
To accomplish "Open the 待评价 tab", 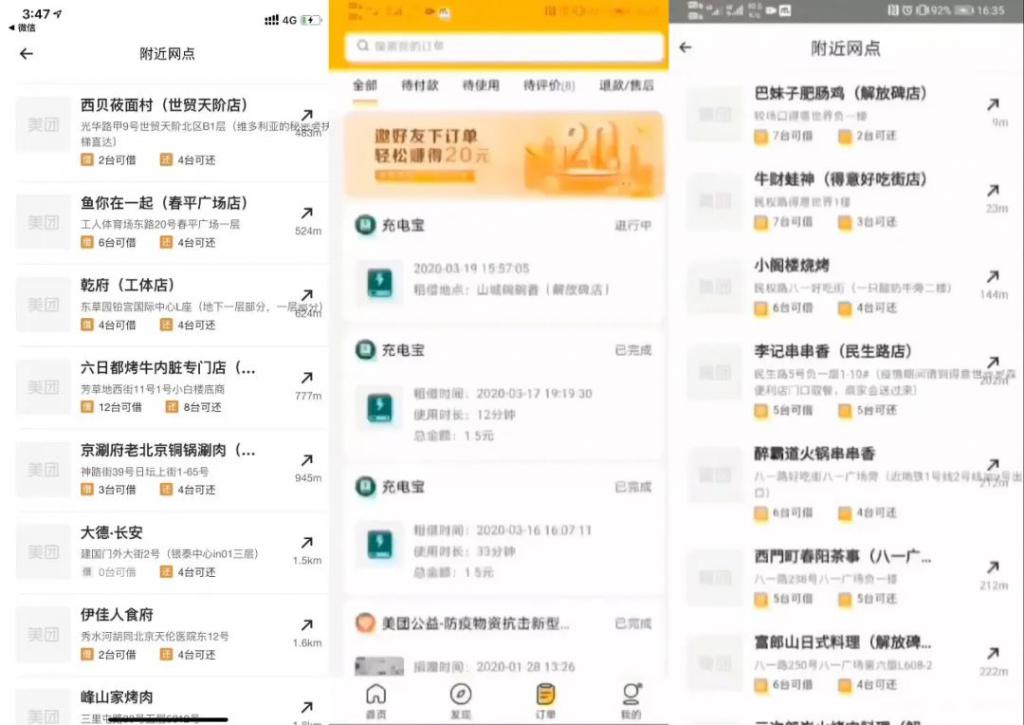I will pyautogui.click(x=549, y=86).
